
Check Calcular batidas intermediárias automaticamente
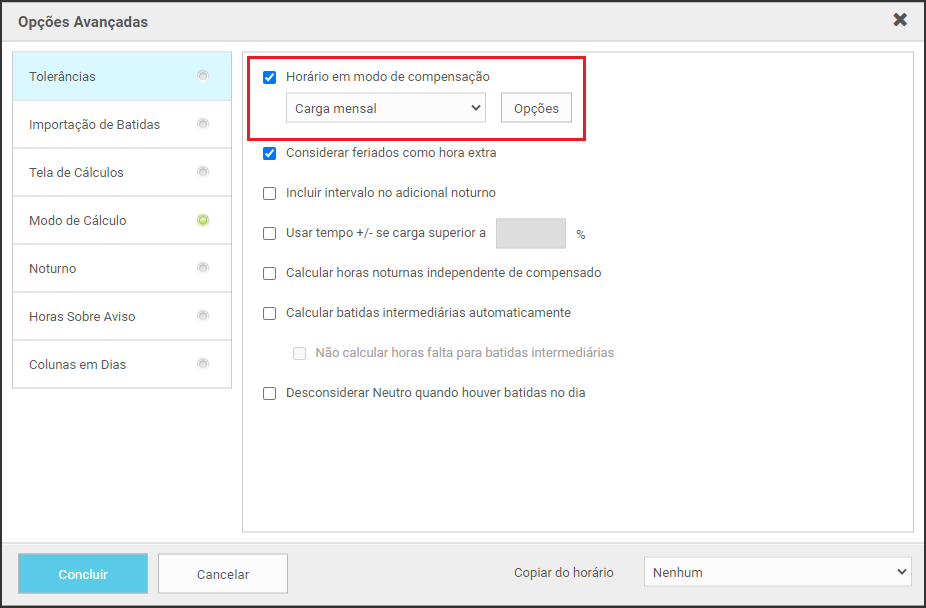269,313
